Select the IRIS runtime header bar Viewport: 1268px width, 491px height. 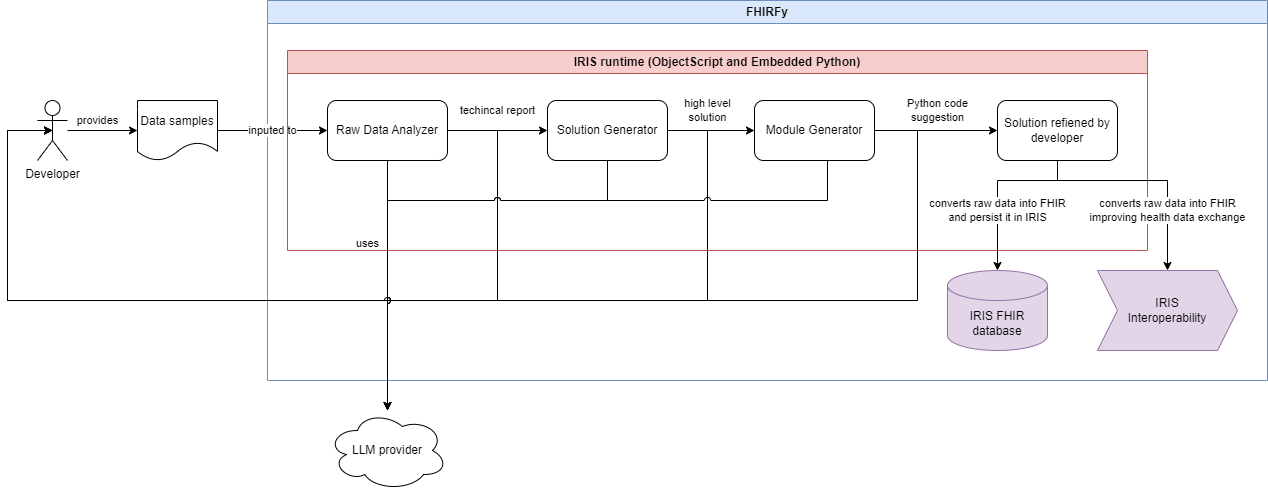point(717,61)
